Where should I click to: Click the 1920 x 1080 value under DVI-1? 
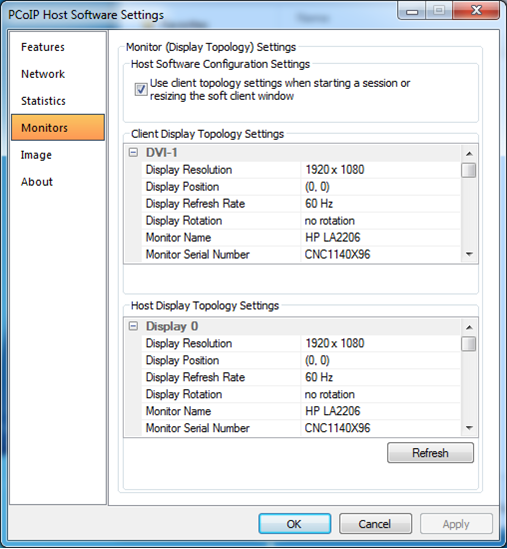tap(335, 170)
